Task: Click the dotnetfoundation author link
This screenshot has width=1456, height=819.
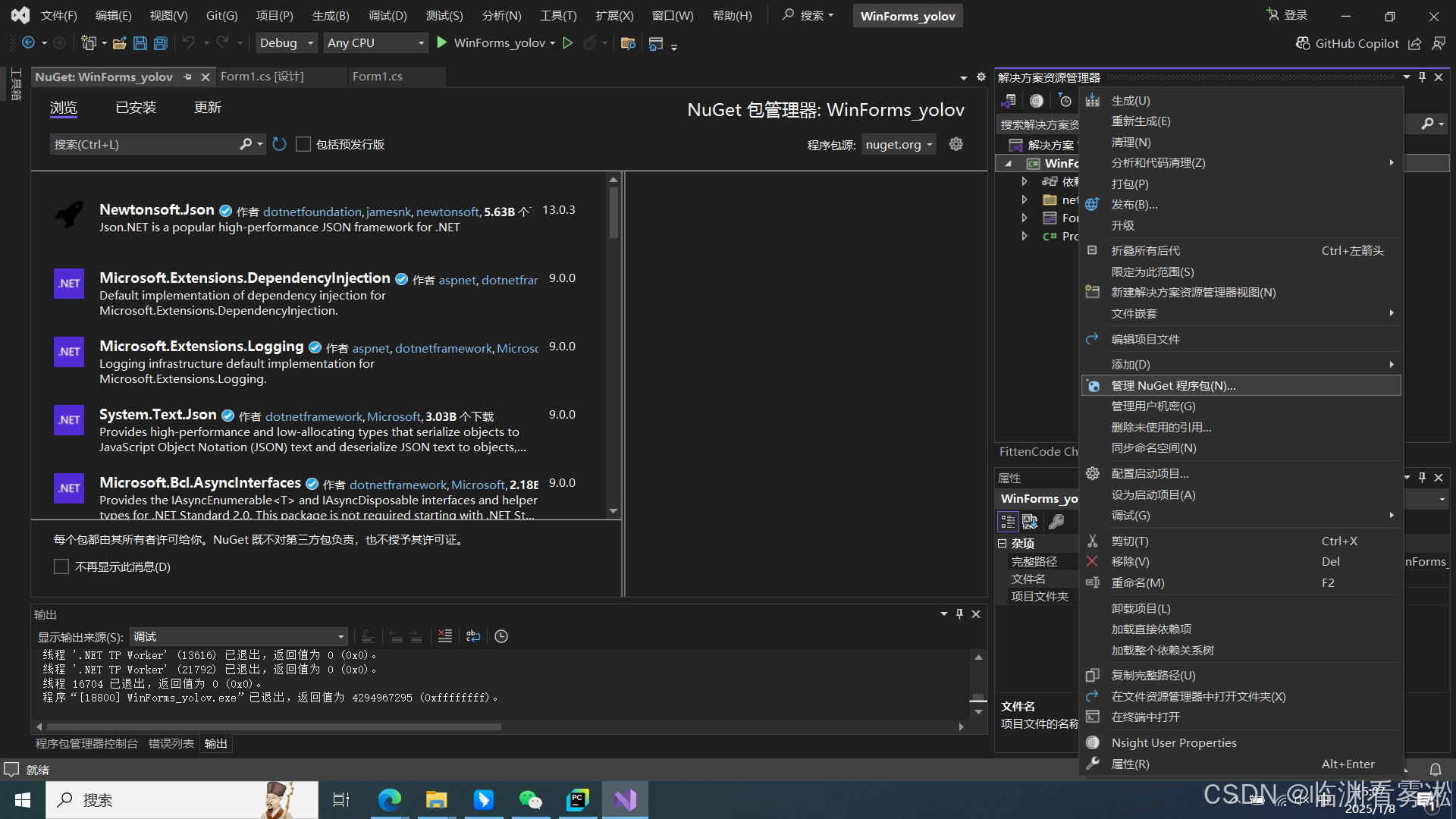Action: [312, 212]
